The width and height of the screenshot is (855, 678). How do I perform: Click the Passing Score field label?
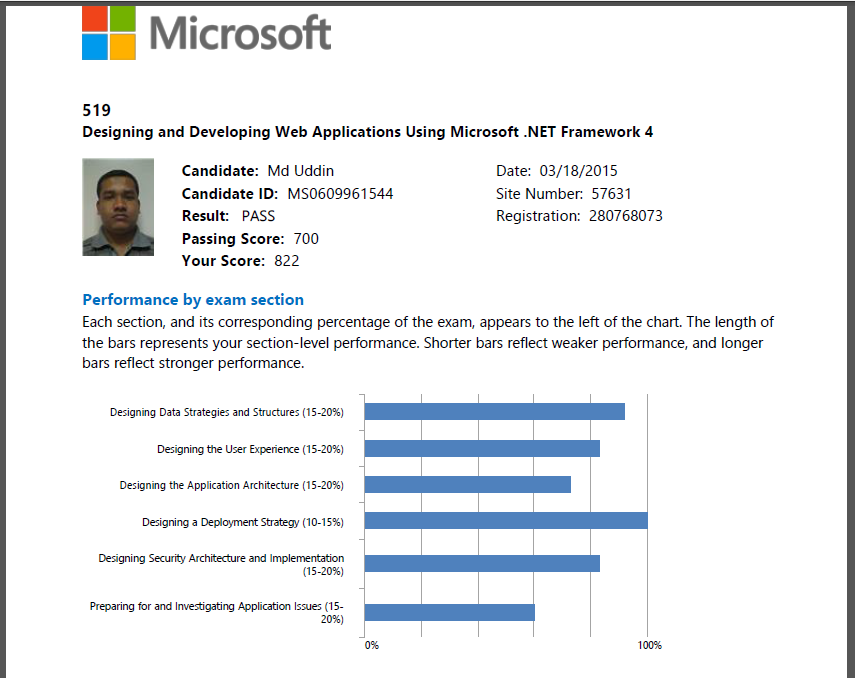coord(233,238)
